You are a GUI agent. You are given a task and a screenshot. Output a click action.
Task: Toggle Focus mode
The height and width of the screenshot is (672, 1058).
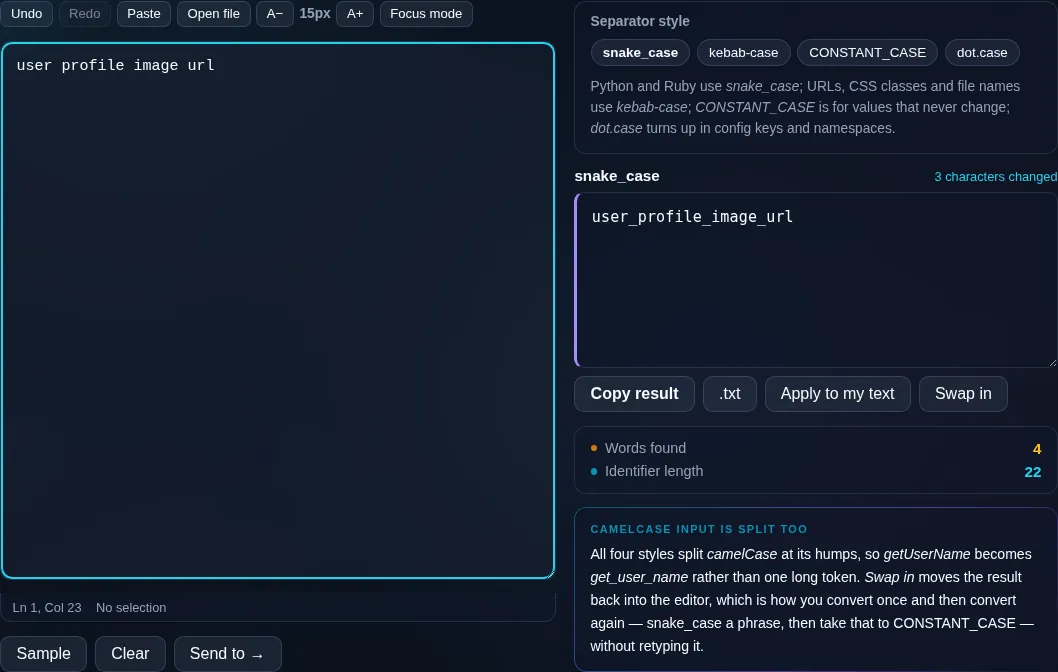point(426,13)
